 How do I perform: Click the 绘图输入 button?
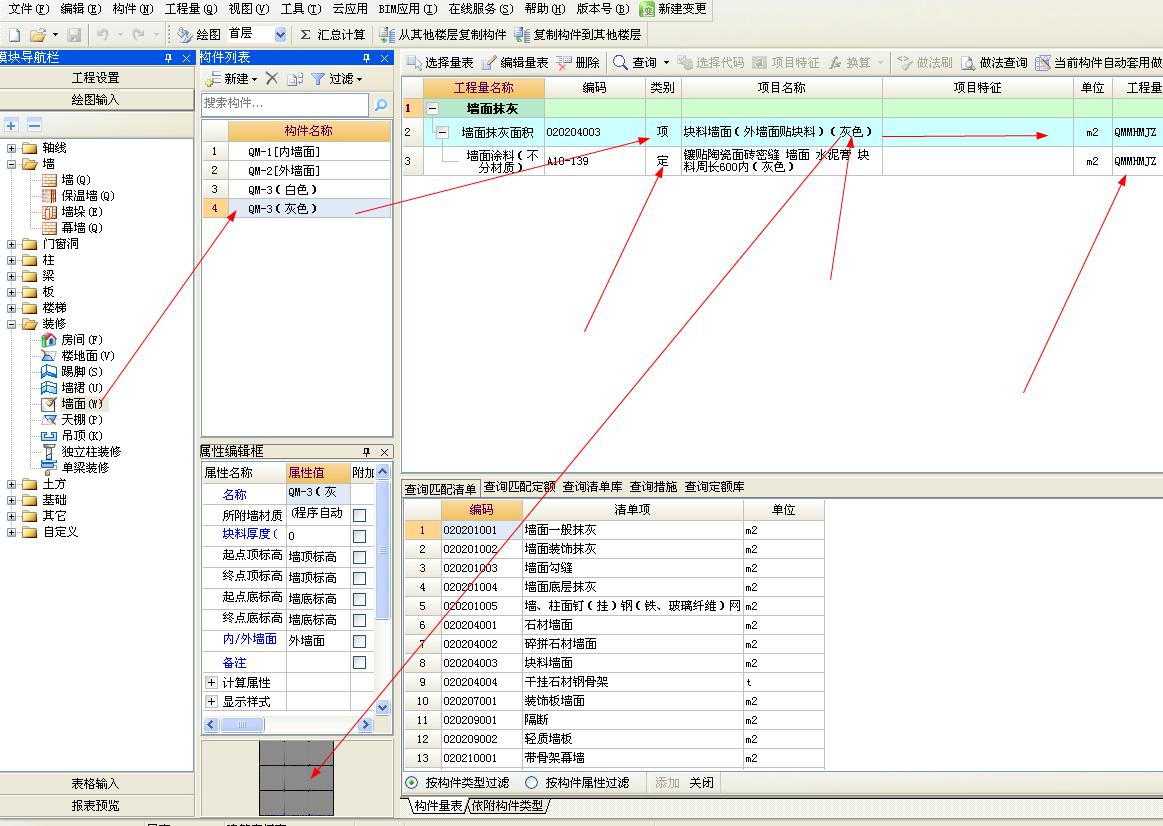(x=96, y=99)
